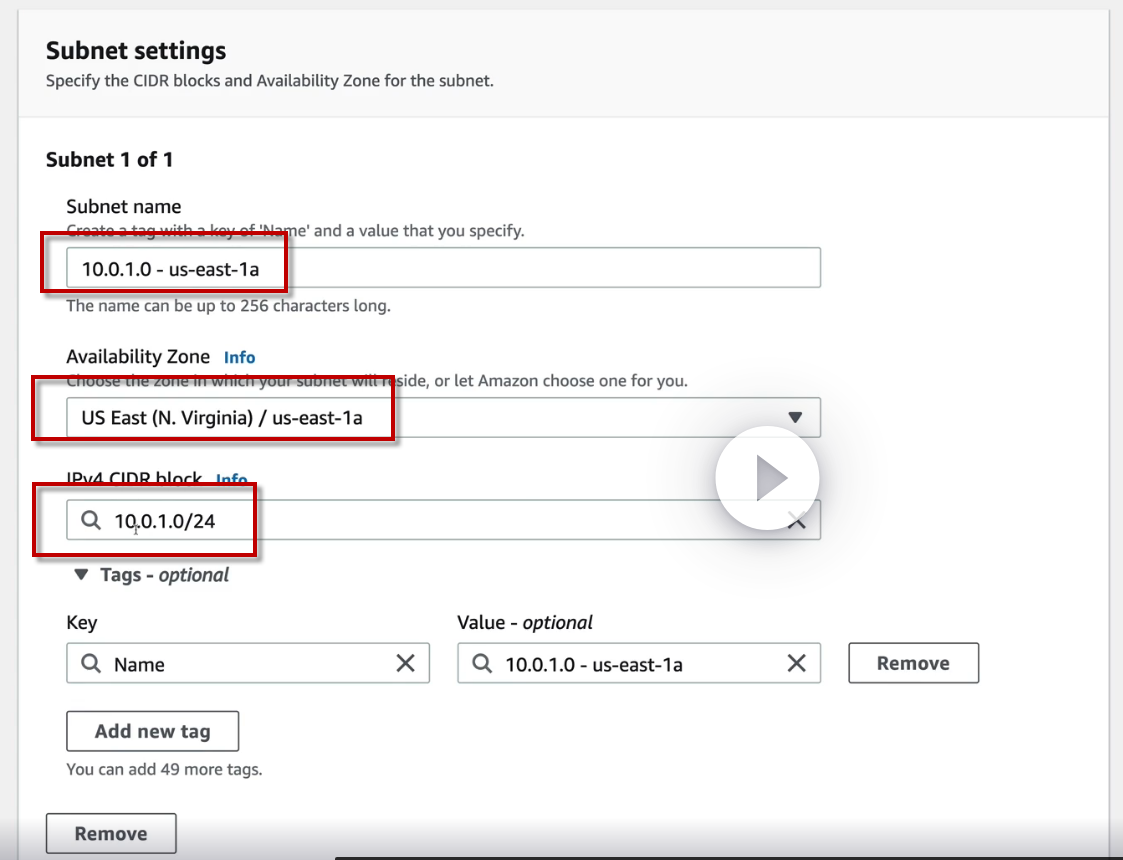Clear the Value field using its X icon
Image resolution: width=1123 pixels, height=860 pixels.
[x=797, y=664]
